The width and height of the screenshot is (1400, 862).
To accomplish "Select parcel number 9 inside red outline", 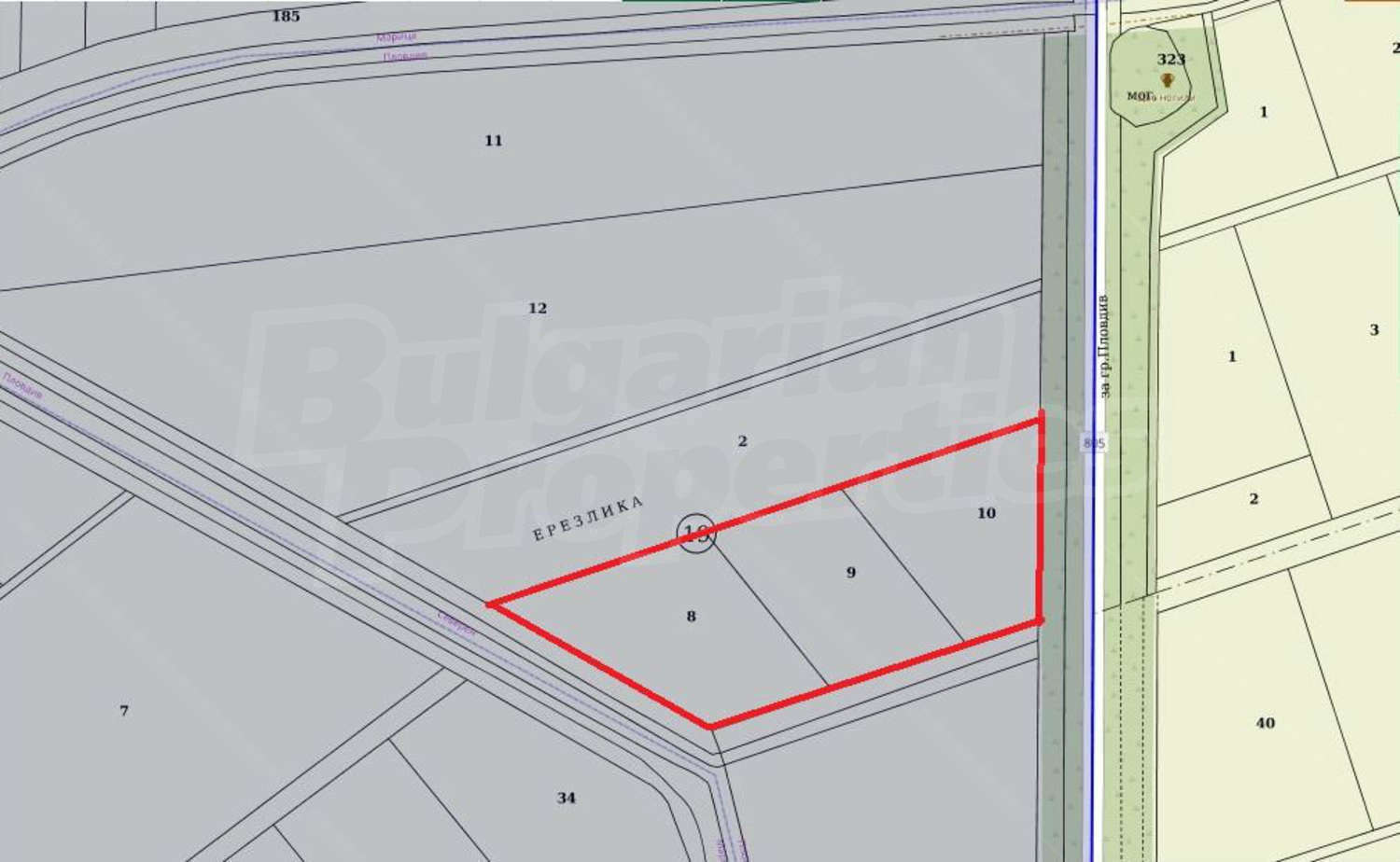I will [850, 573].
